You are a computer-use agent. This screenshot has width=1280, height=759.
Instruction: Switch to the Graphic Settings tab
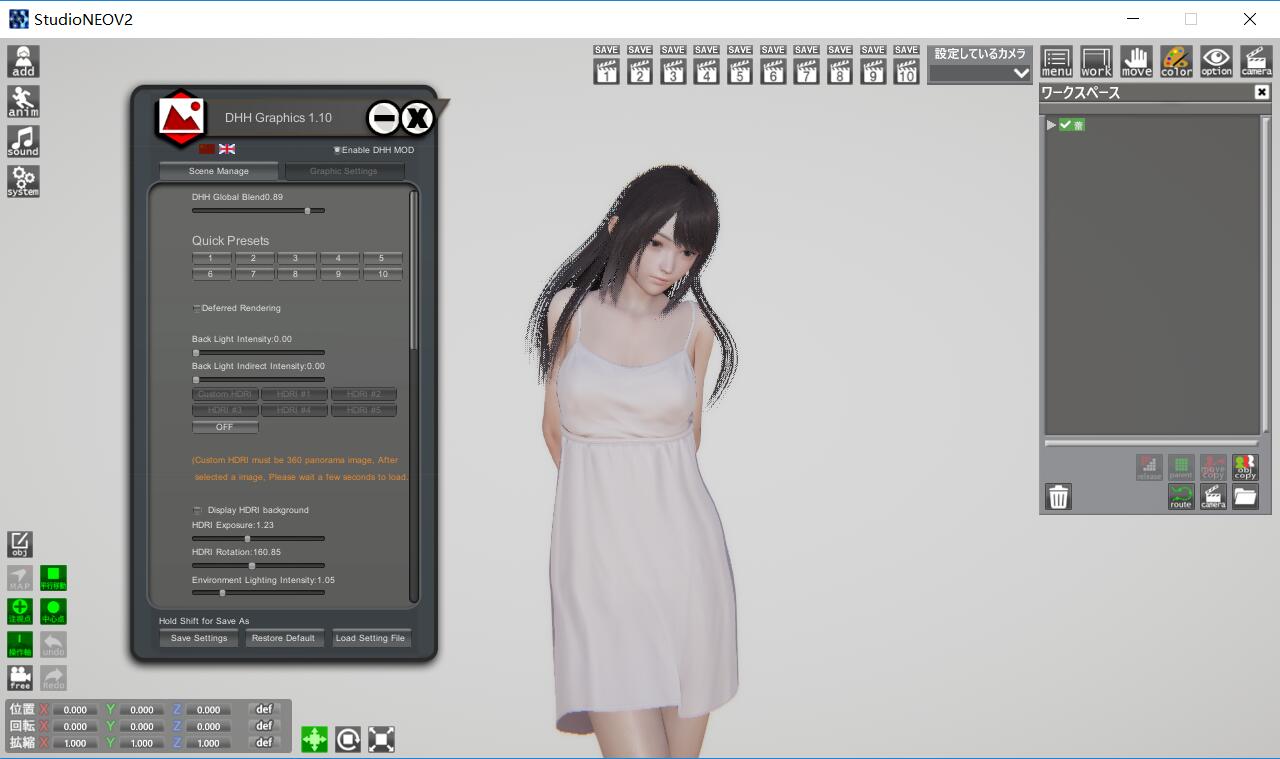[344, 171]
